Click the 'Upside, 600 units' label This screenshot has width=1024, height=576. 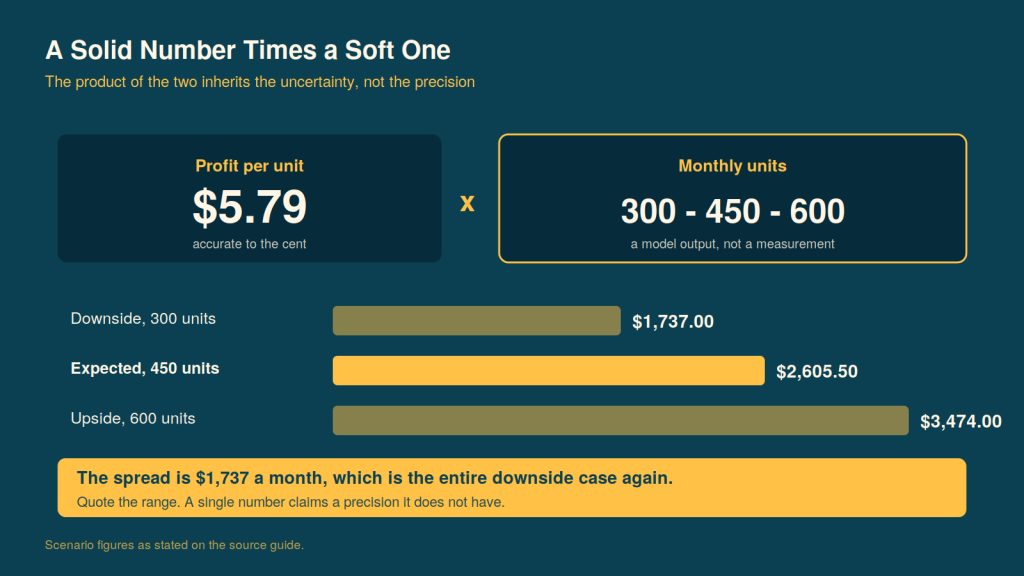click(x=133, y=419)
